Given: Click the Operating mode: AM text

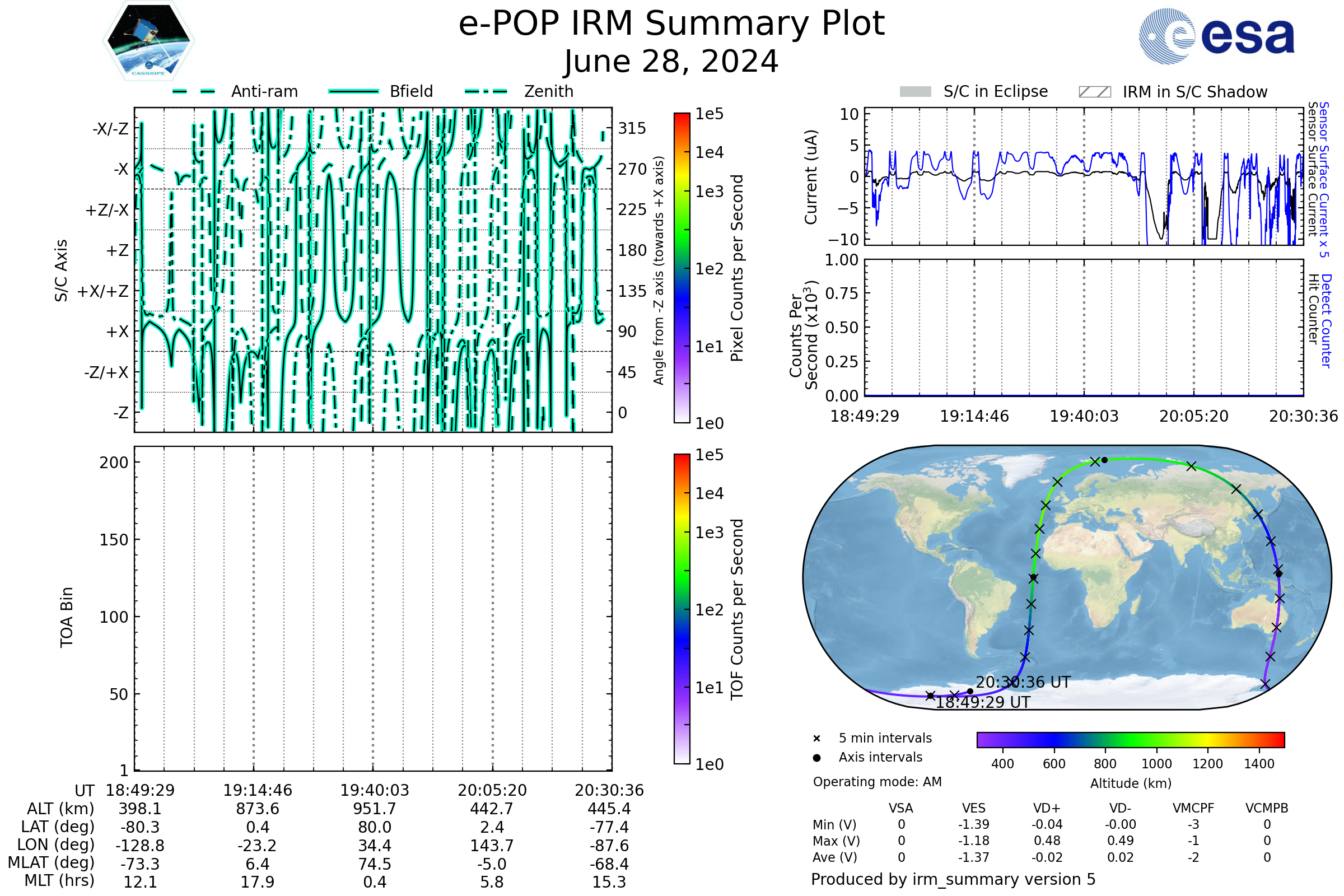Looking at the screenshot, I should 877,782.
